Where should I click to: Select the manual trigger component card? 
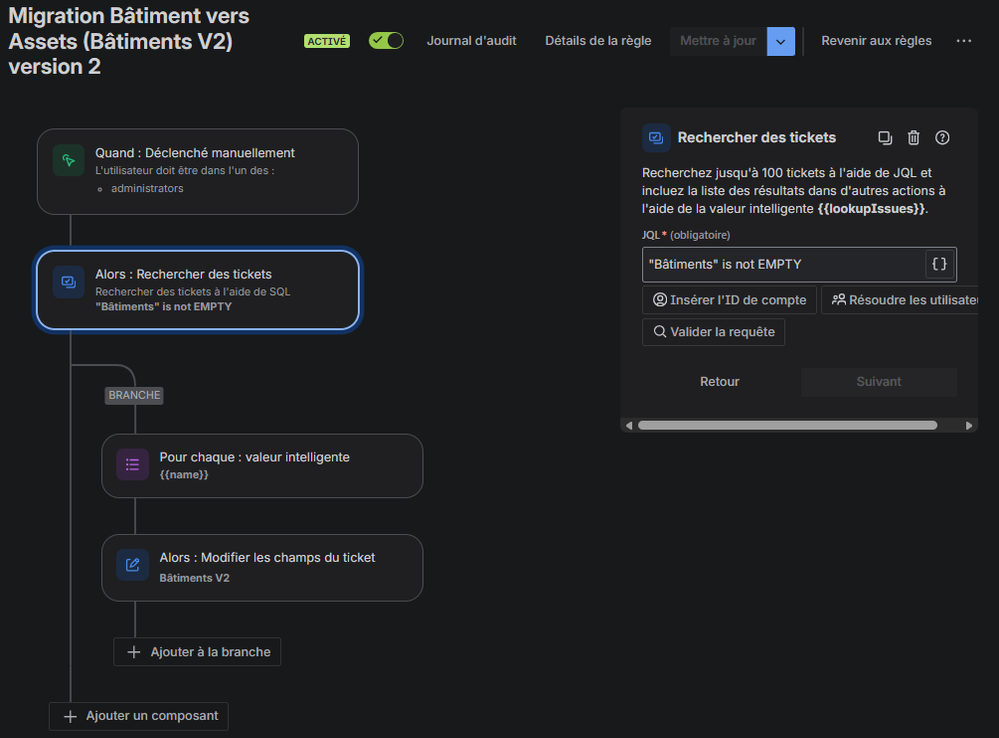[x=198, y=171]
